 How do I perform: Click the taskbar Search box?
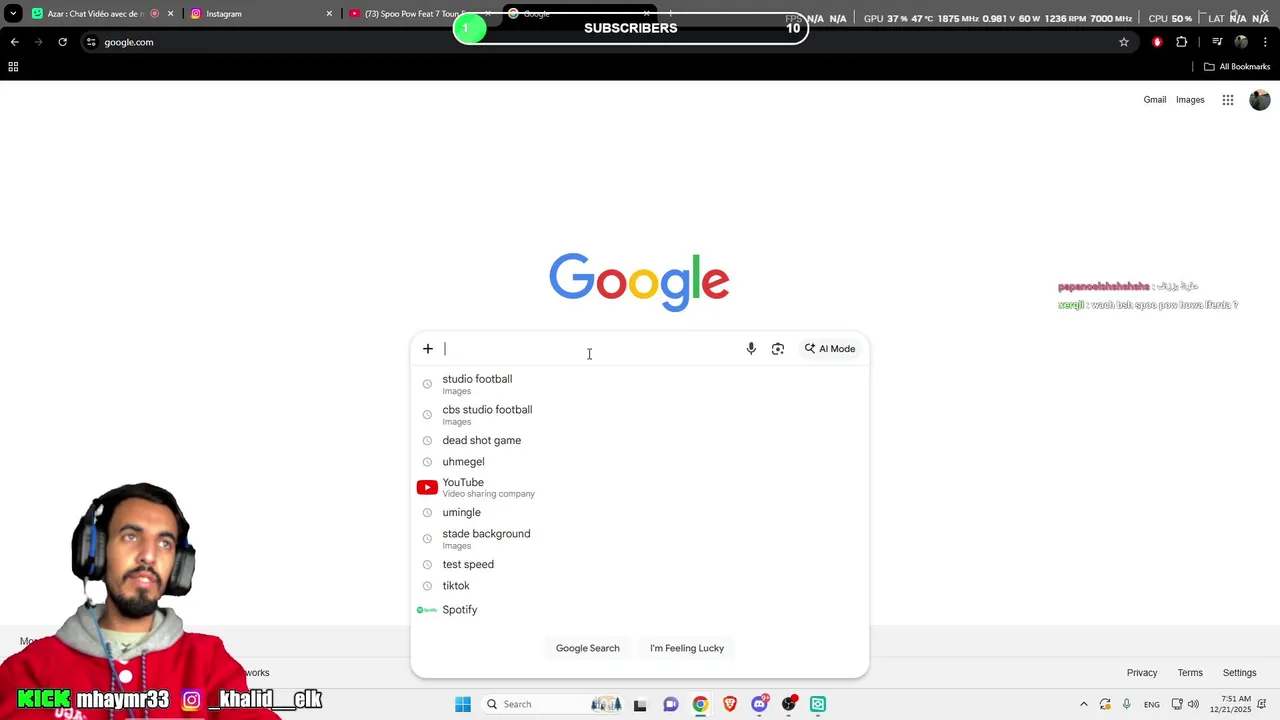coord(554,704)
